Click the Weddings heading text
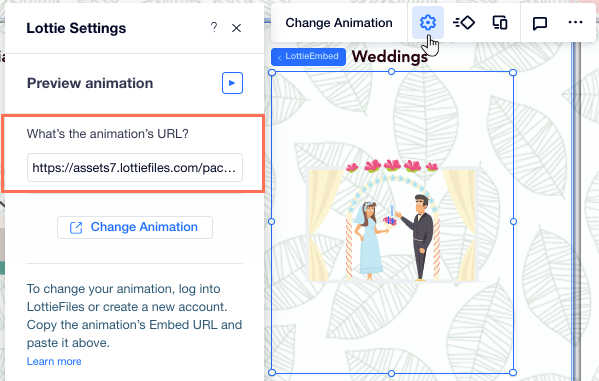The image size is (599, 381). (x=390, y=57)
